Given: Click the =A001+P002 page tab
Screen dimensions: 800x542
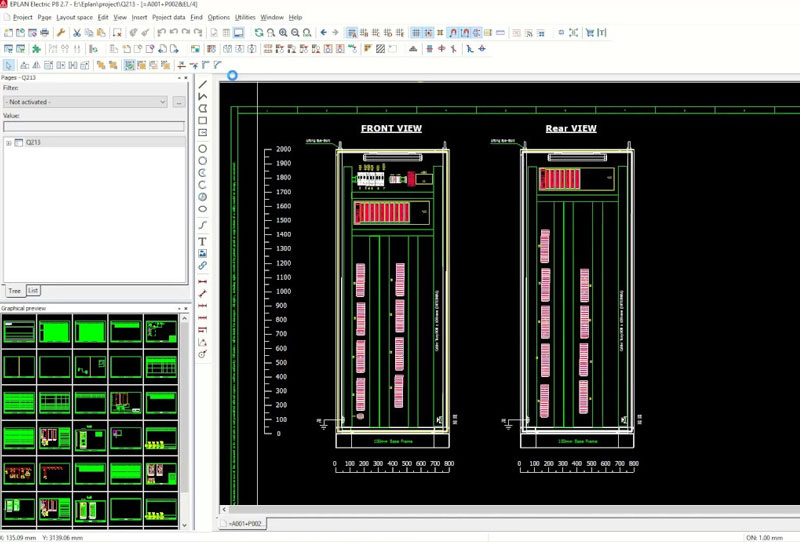Looking at the screenshot, I should coord(243,524).
